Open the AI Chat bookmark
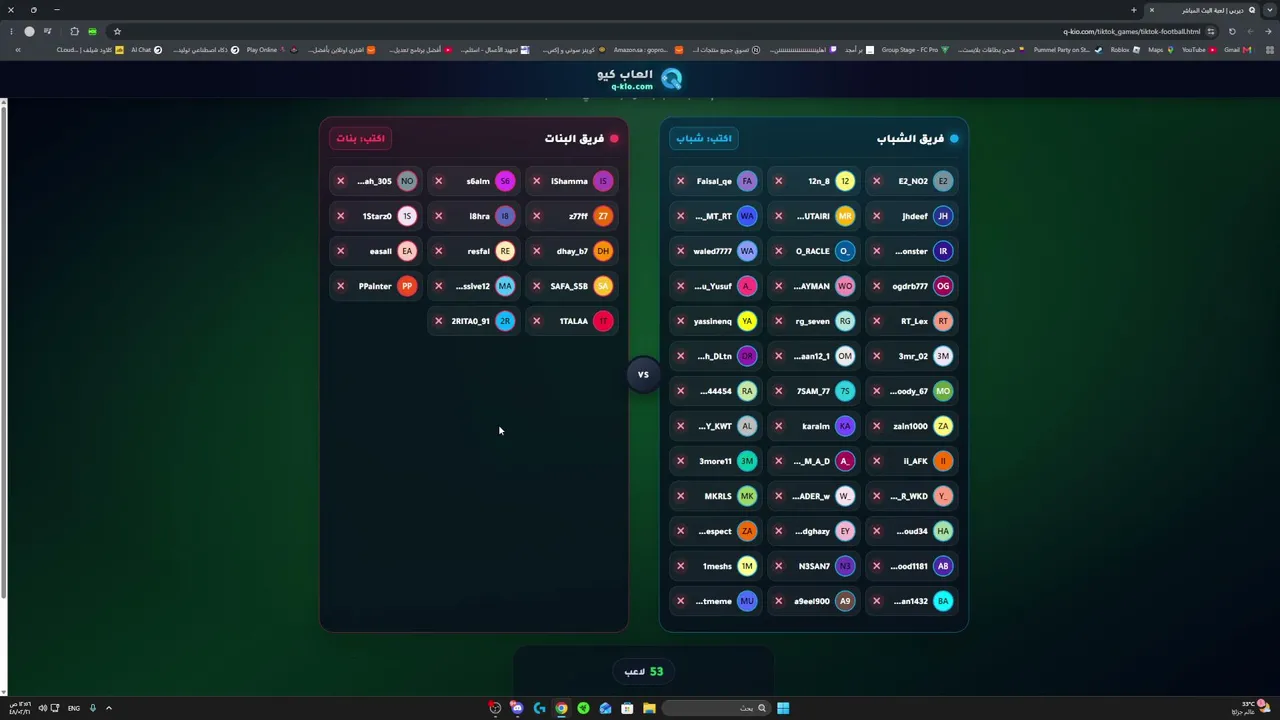 coord(146,50)
